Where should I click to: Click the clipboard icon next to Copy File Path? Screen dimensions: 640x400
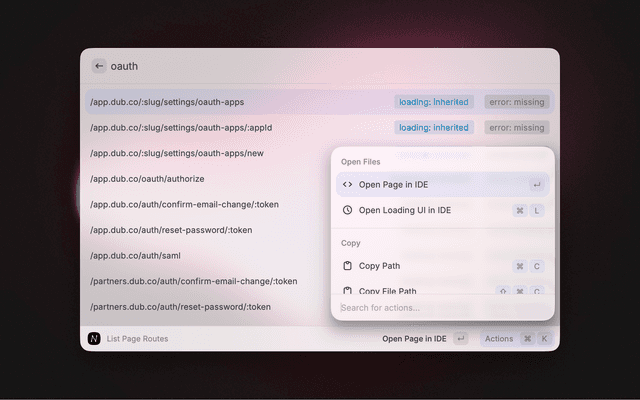click(347, 291)
